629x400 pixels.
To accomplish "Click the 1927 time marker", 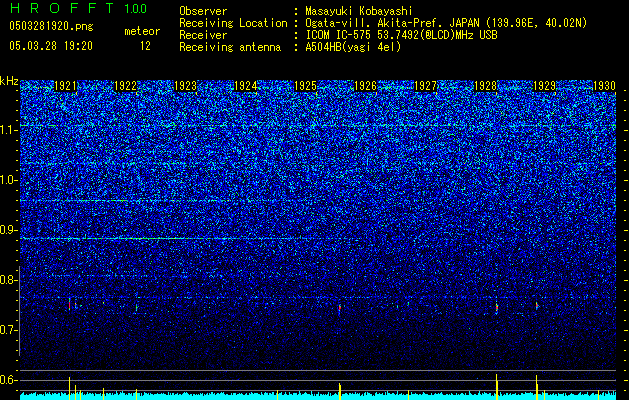I will click(425, 86).
